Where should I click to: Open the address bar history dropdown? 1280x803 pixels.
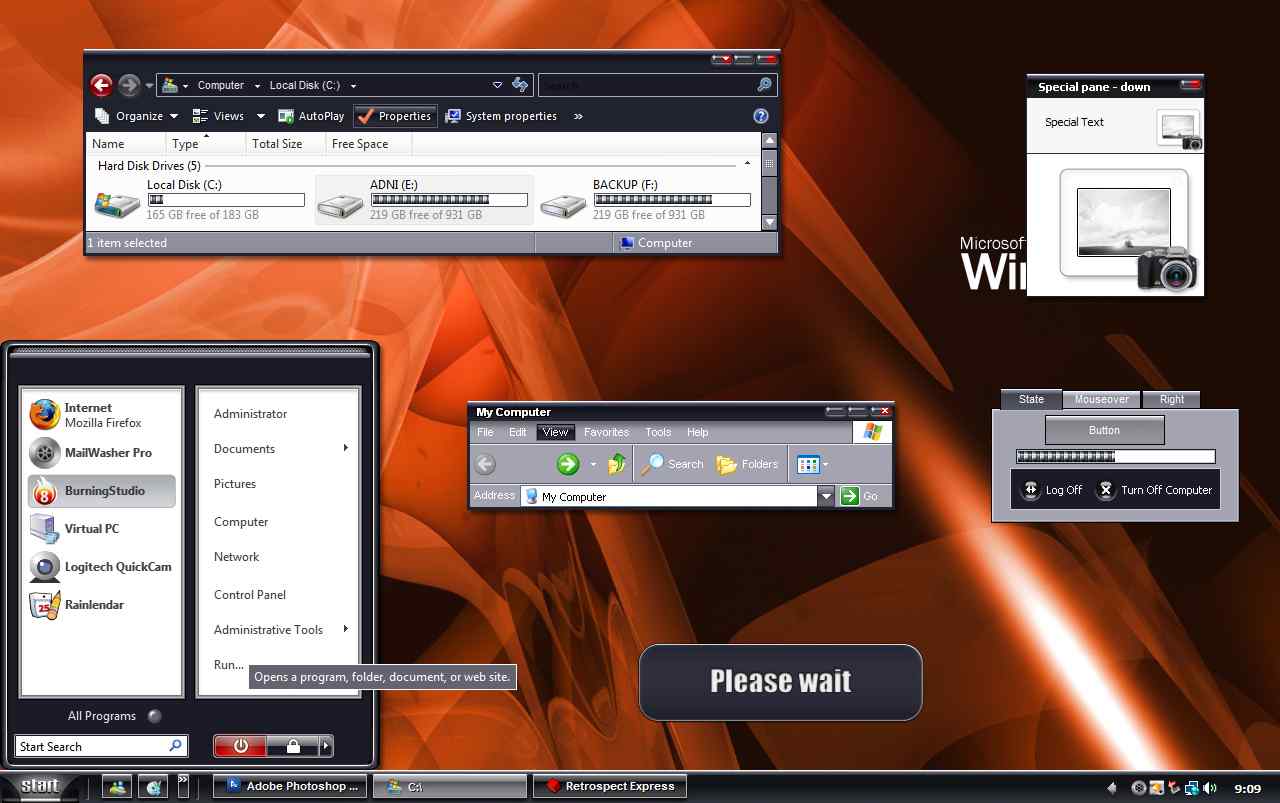click(497, 85)
